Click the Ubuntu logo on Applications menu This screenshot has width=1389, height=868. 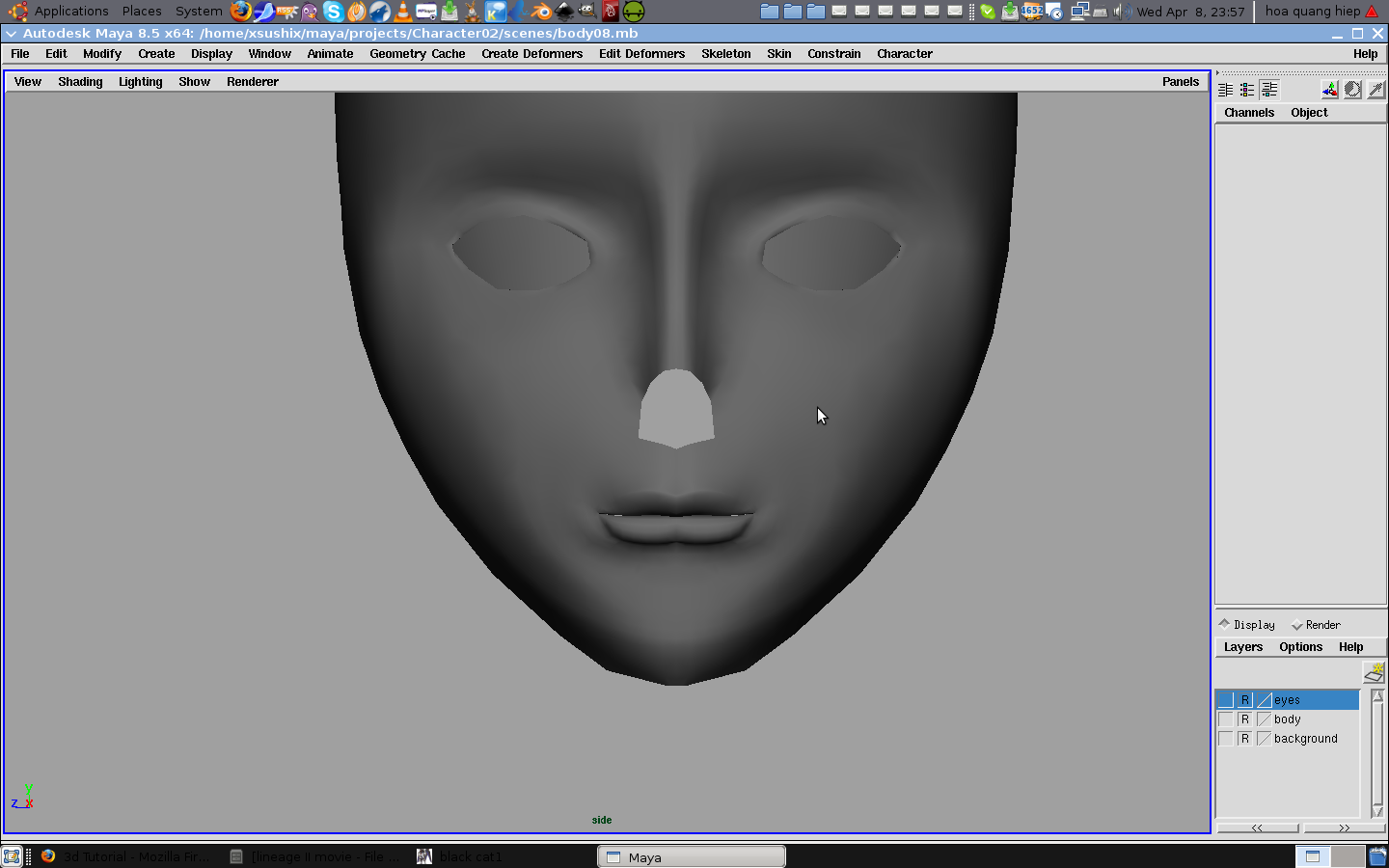pos(17,12)
